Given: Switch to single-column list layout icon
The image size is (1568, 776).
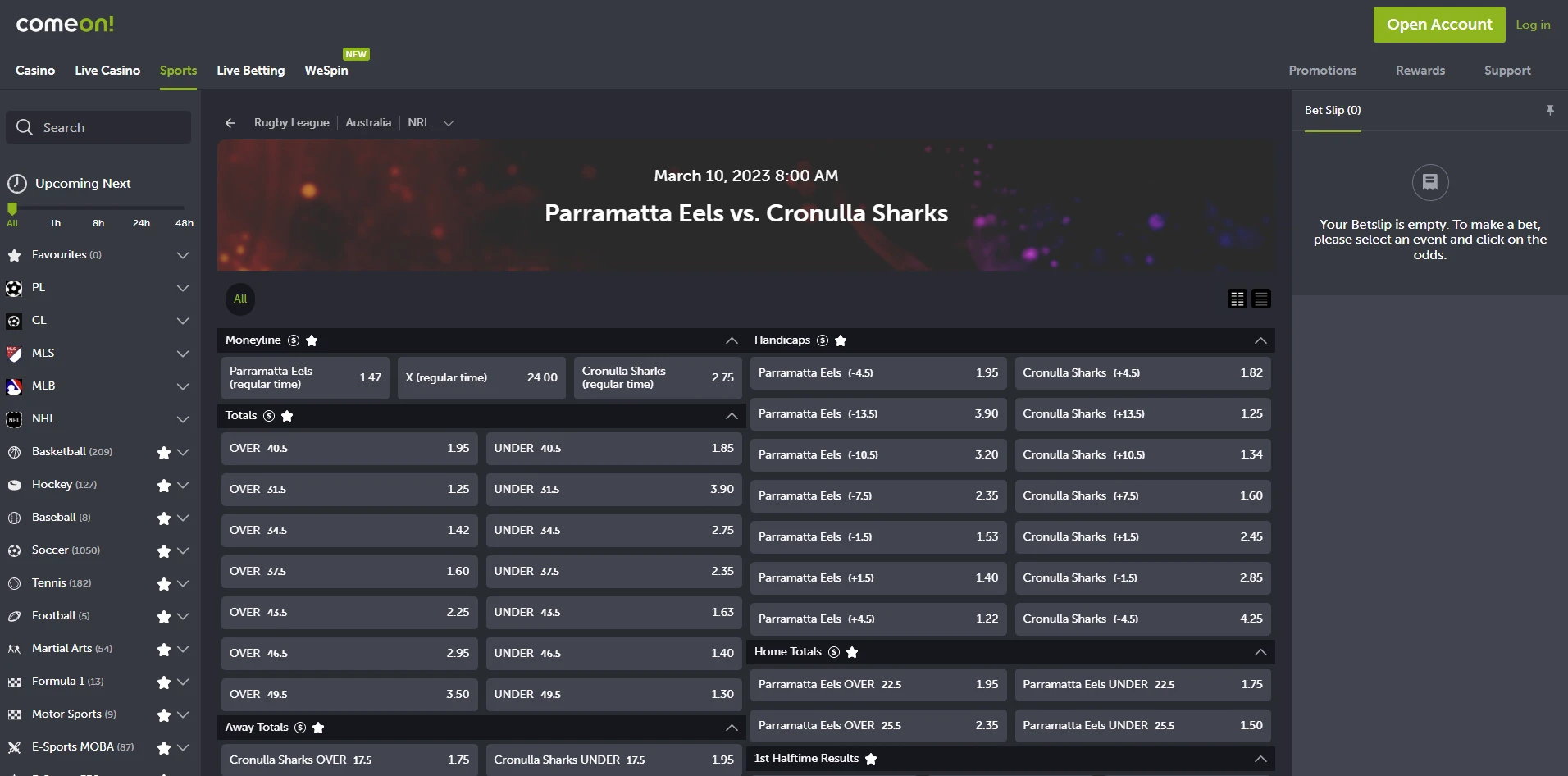Looking at the screenshot, I should pos(1261,299).
